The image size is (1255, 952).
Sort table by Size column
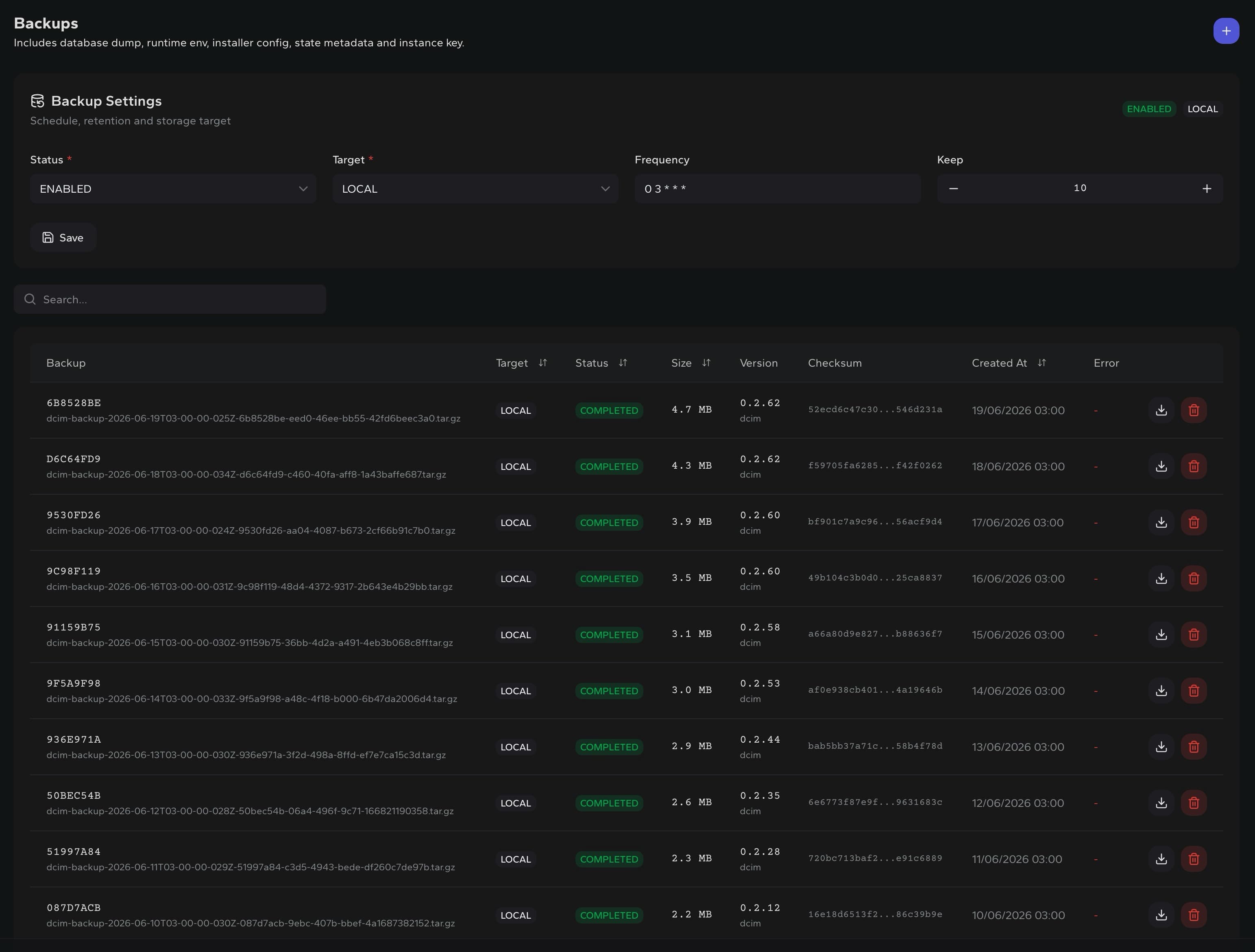click(x=706, y=363)
